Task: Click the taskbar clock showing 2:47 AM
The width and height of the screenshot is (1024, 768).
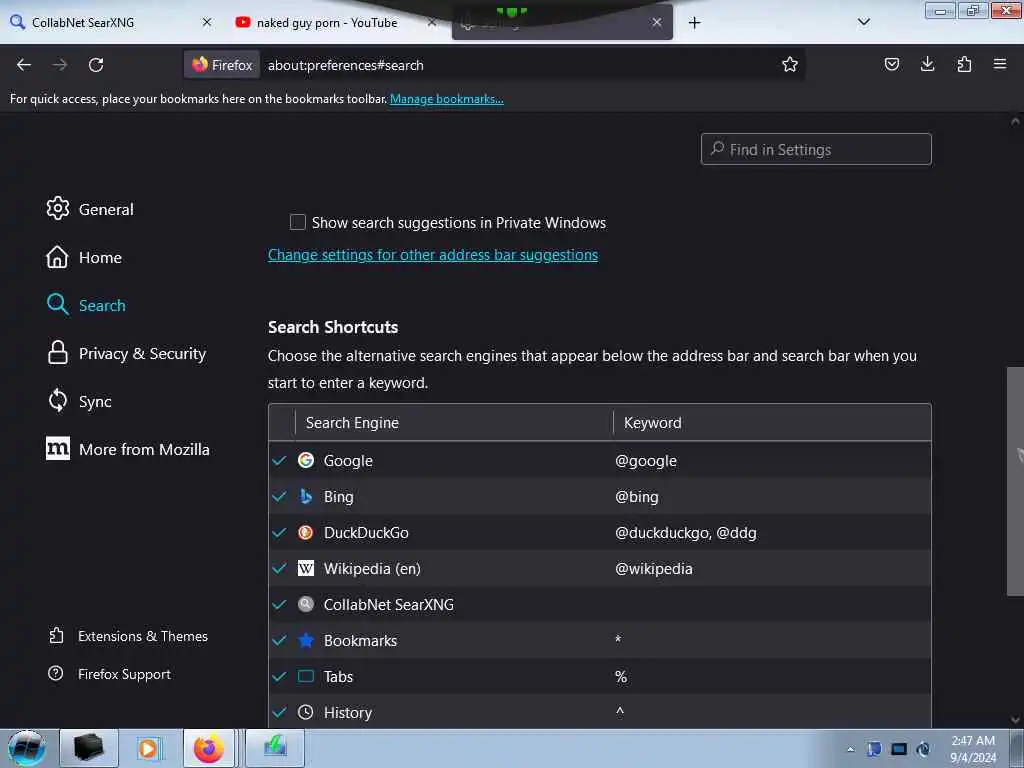Action: click(x=973, y=749)
